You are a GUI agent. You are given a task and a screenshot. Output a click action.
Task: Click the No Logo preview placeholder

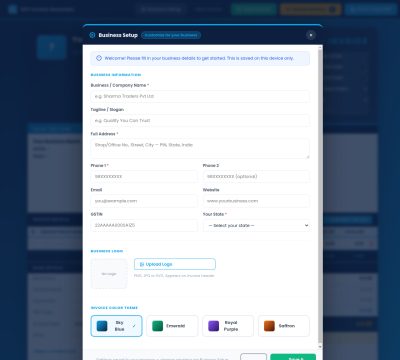point(109,274)
